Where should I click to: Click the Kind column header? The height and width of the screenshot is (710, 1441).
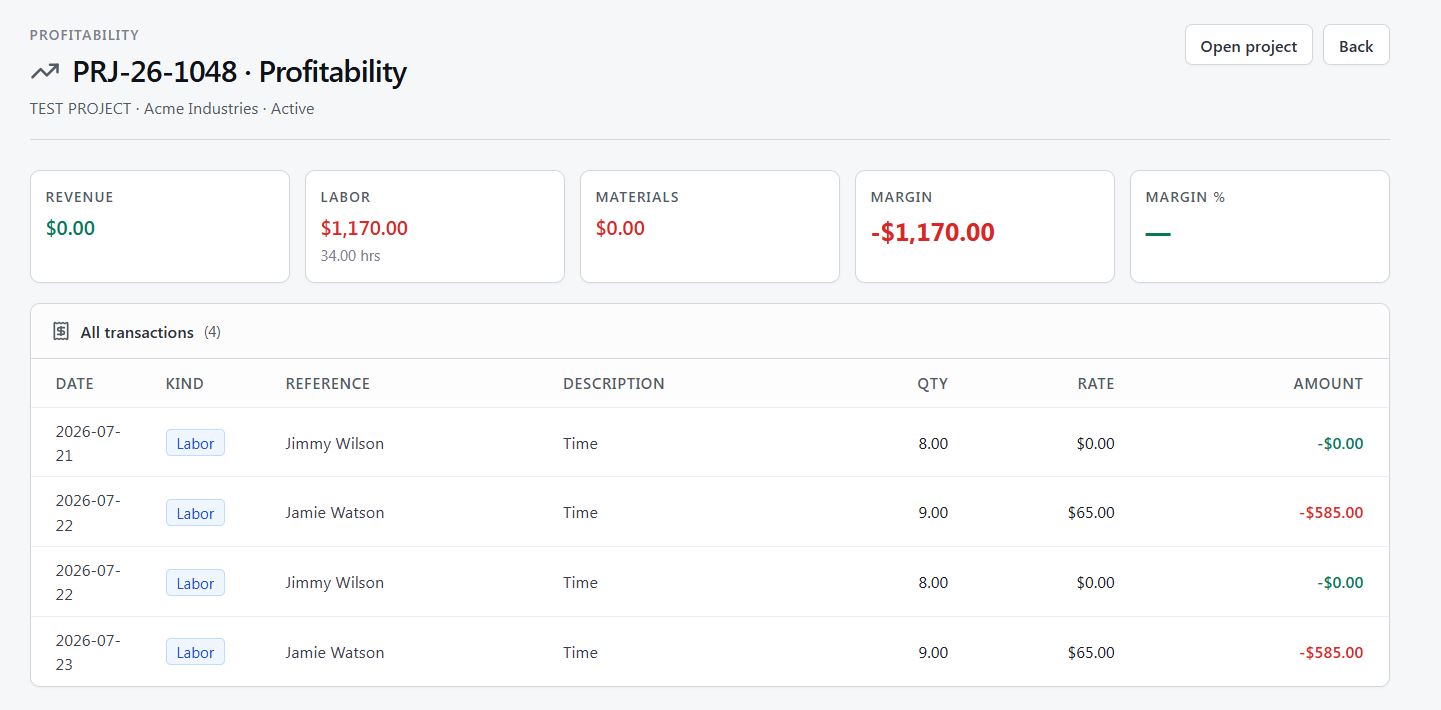tap(185, 384)
